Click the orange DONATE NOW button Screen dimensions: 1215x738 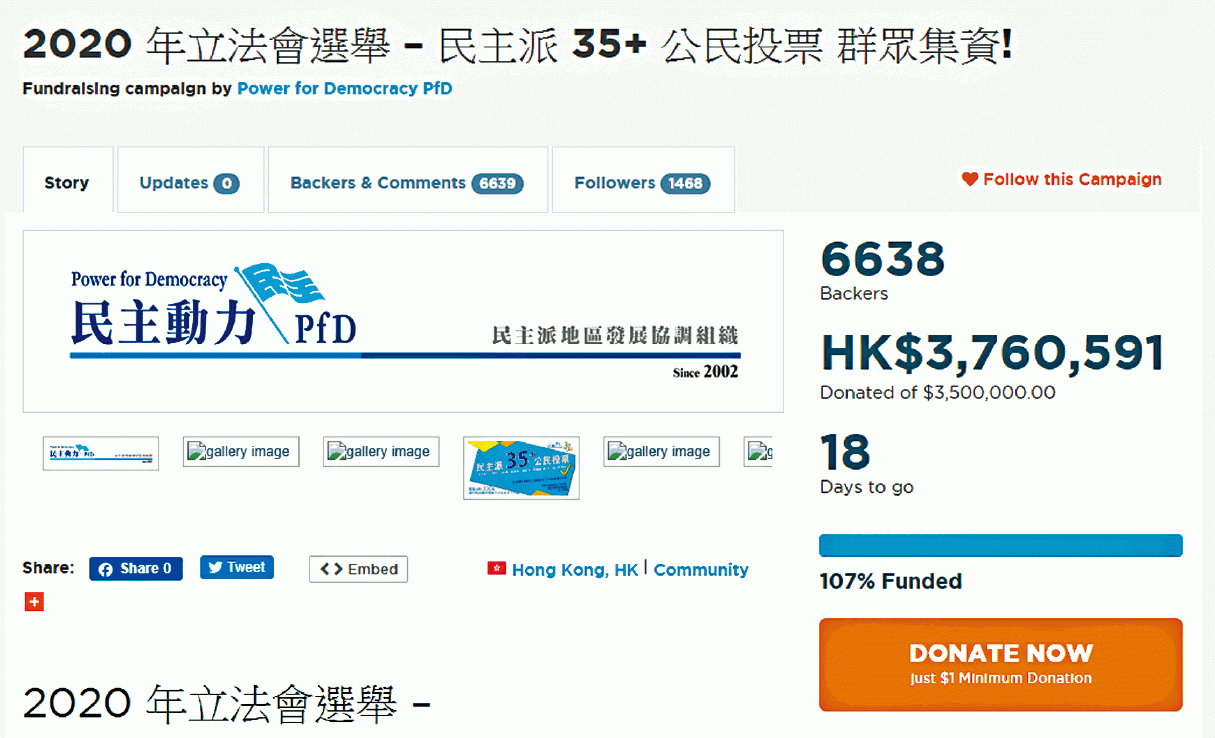pyautogui.click(x=1001, y=665)
